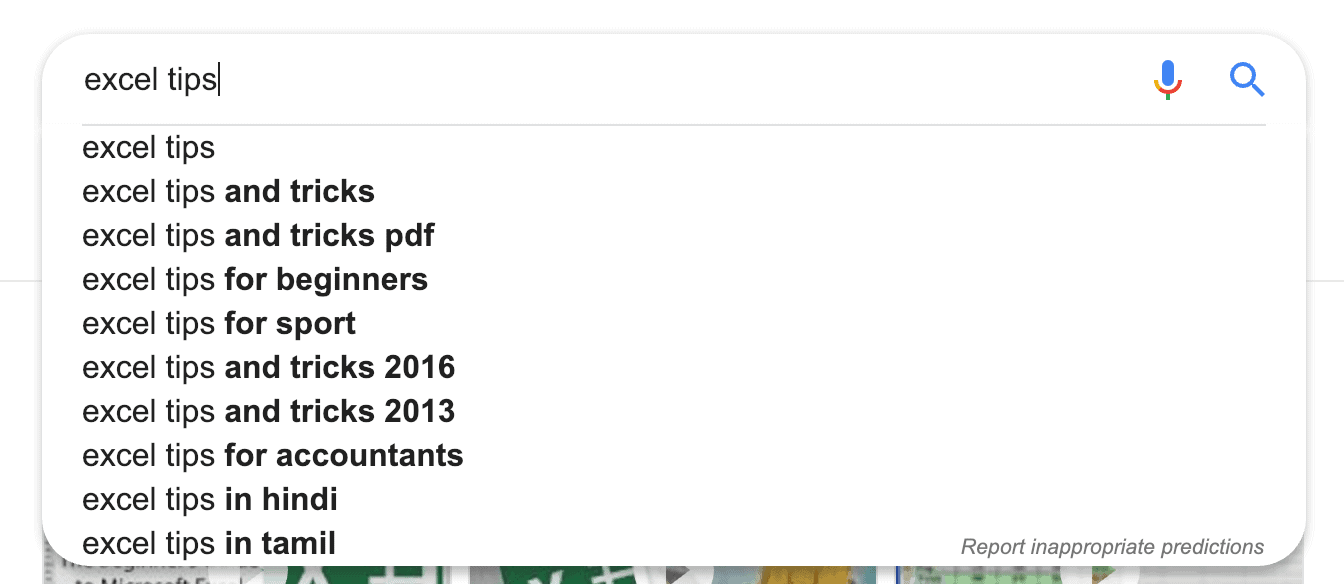Viewport: 1344px width, 584px height.
Task: Pick the 'excel tips and tricks 2016' suggestion
Action: coord(269,368)
